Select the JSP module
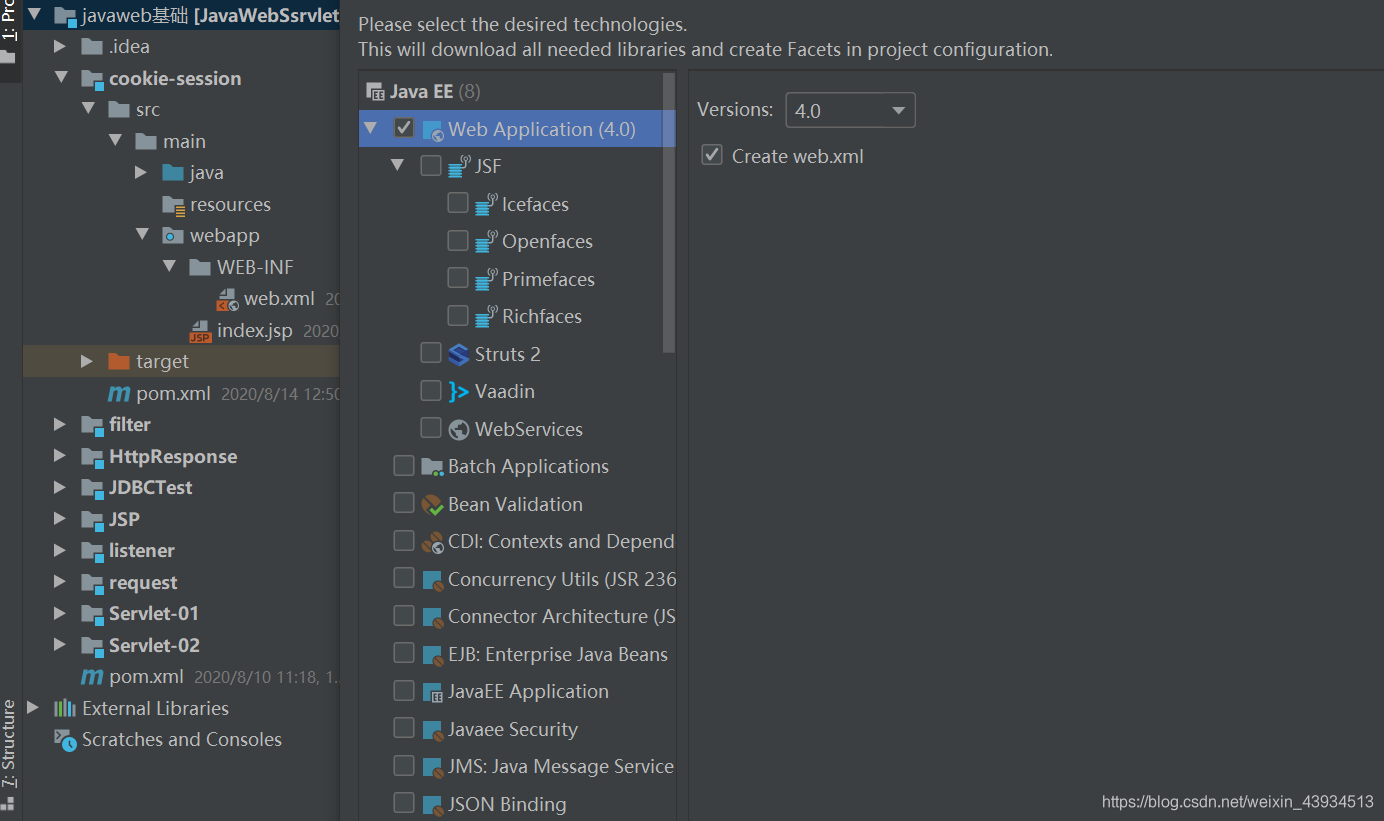The height and width of the screenshot is (821, 1384). pos(124,520)
